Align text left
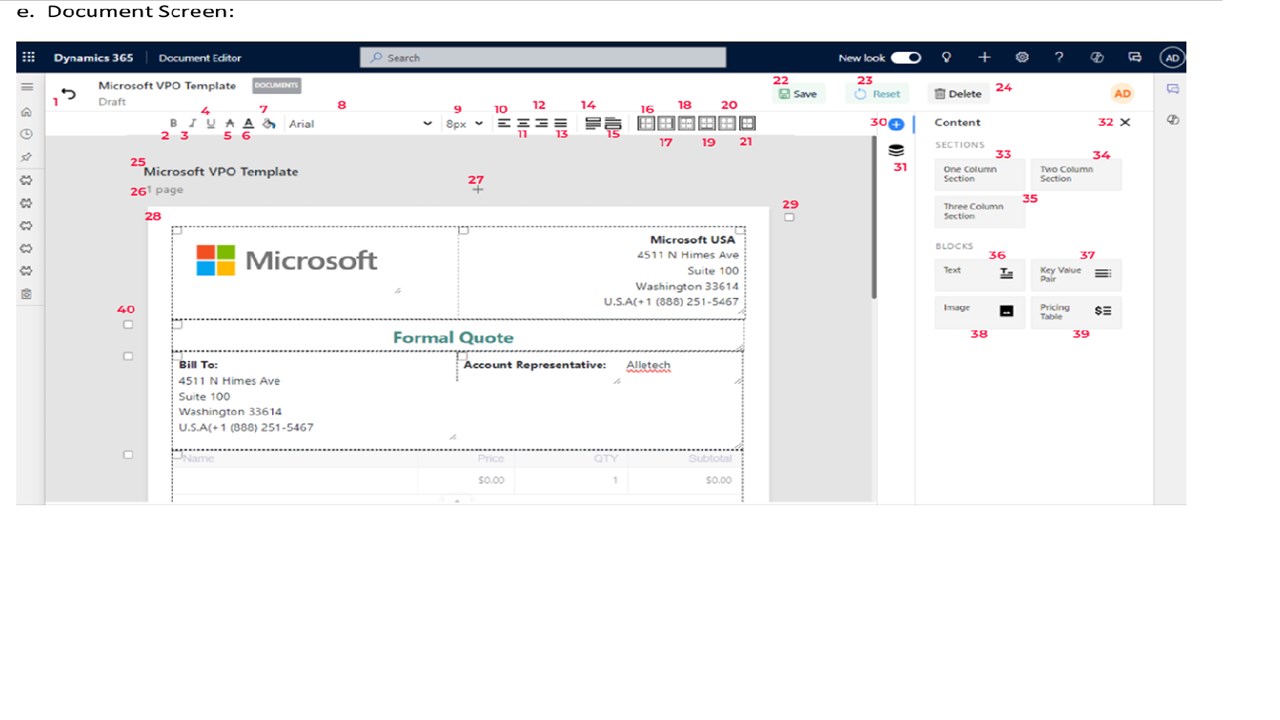This screenshot has height=720, width=1280. pos(504,123)
